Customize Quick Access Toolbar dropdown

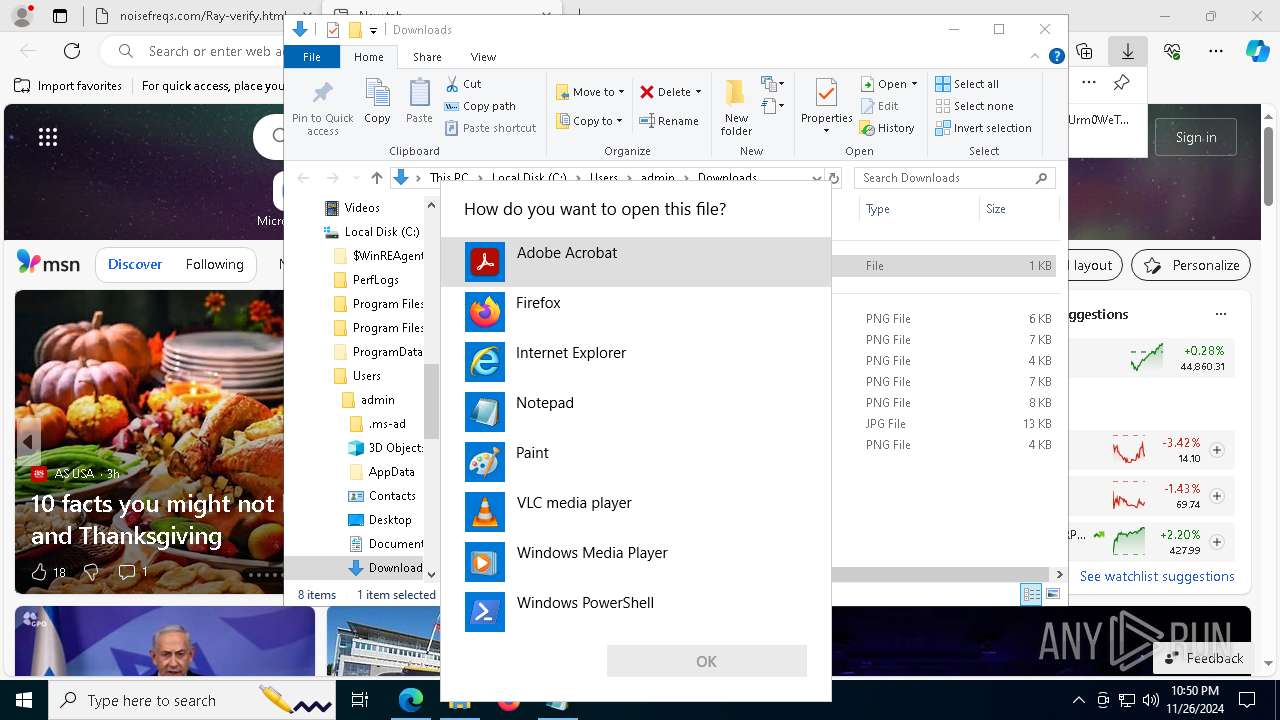click(x=373, y=30)
